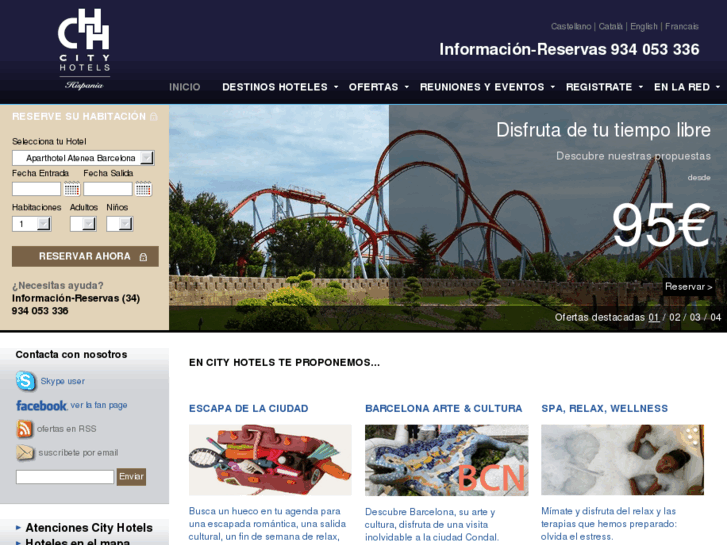
Task: Select featured offer 01
Action: point(654,317)
